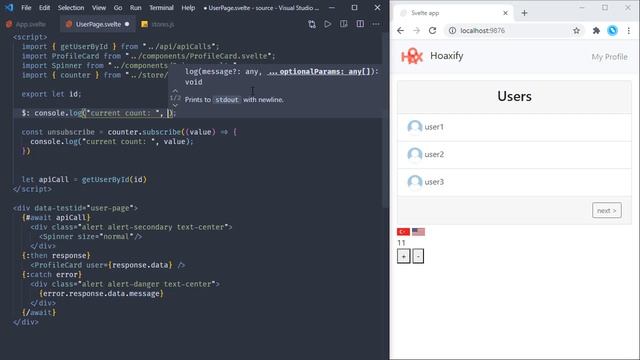Open the Help menu

click(x=188, y=8)
